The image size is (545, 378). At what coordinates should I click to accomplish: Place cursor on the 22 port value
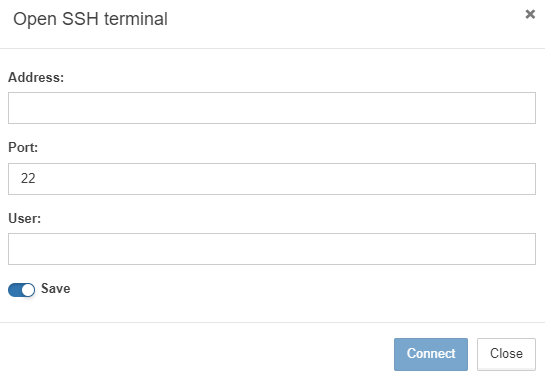click(28, 178)
